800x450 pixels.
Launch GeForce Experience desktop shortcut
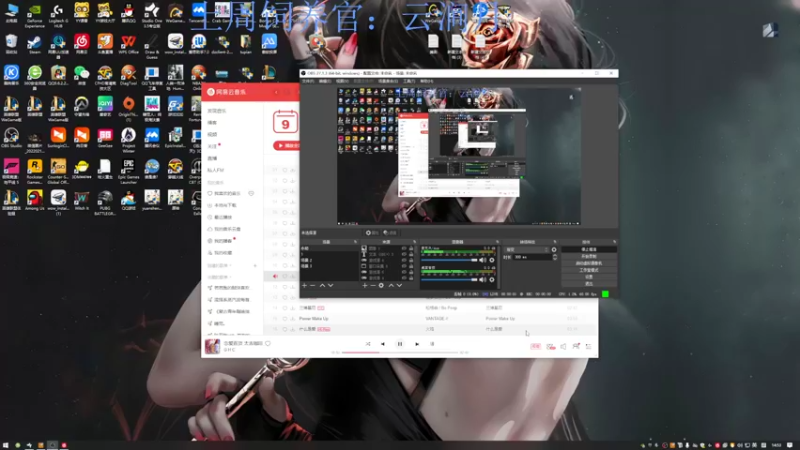click(x=34, y=15)
